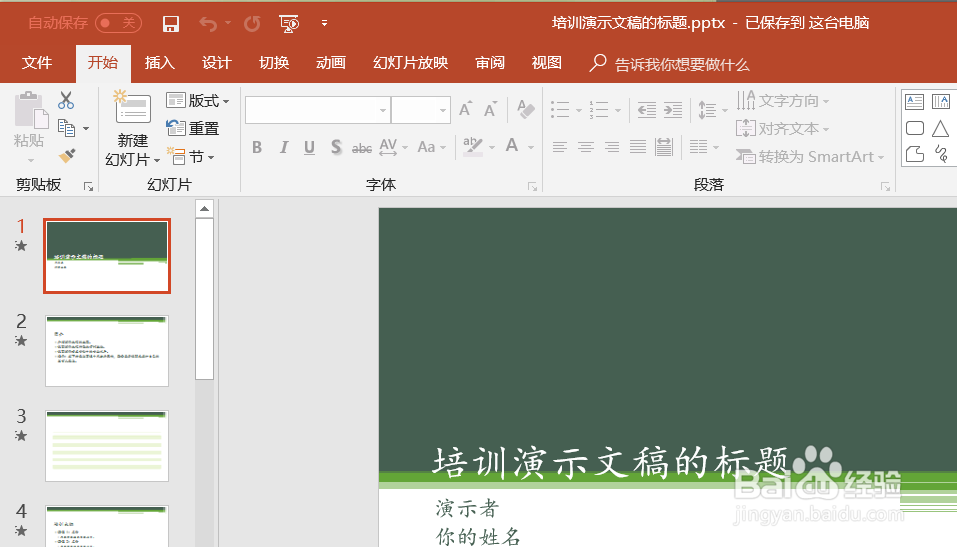Click the 告诉我你想要做什么 search box
This screenshot has width=957, height=547.
click(x=670, y=64)
